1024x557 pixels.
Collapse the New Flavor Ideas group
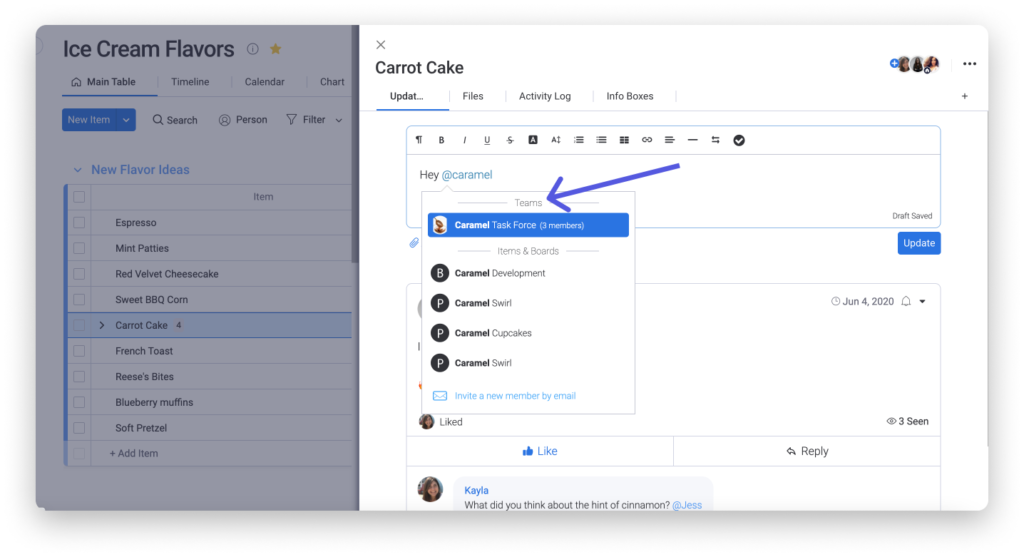[78, 170]
